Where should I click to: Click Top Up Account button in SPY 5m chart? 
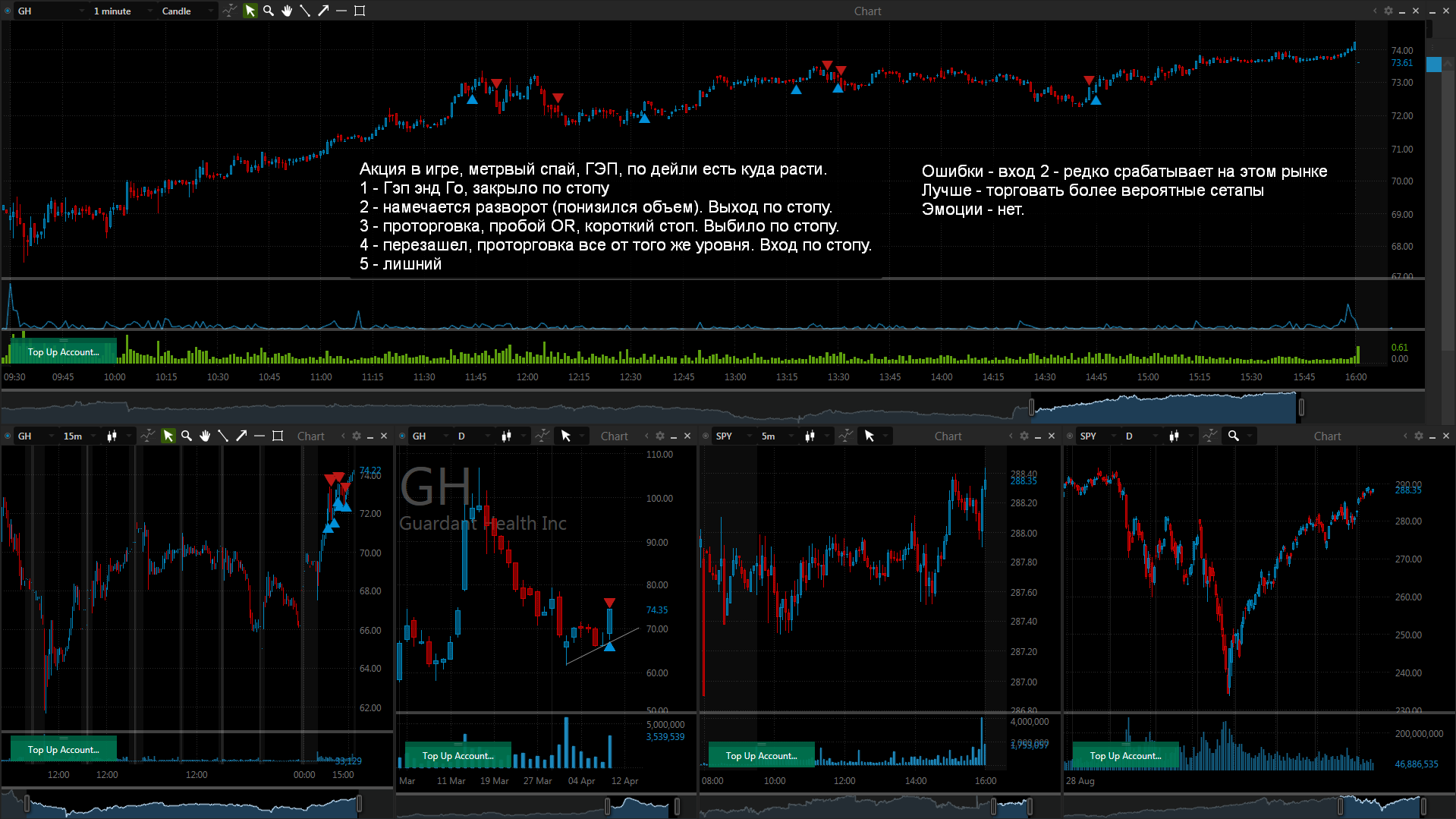coord(761,755)
